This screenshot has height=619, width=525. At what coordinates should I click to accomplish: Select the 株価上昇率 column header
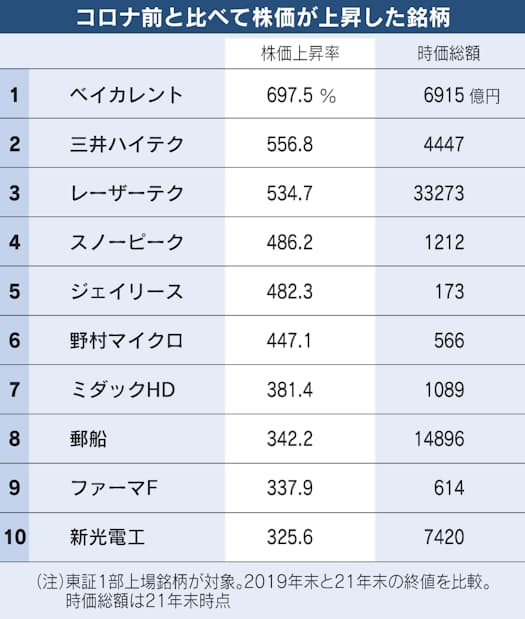300,53
